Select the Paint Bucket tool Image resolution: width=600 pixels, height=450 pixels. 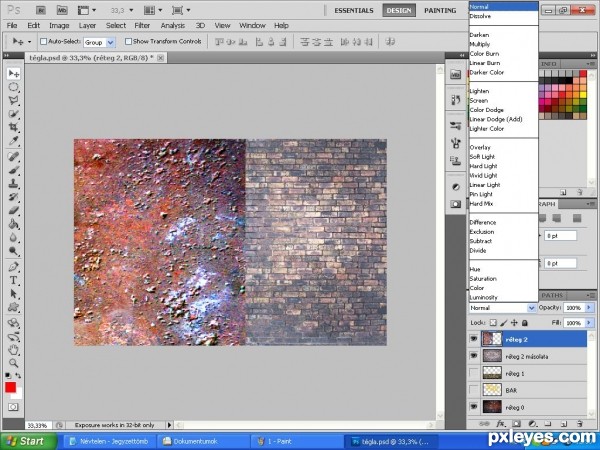(13, 224)
